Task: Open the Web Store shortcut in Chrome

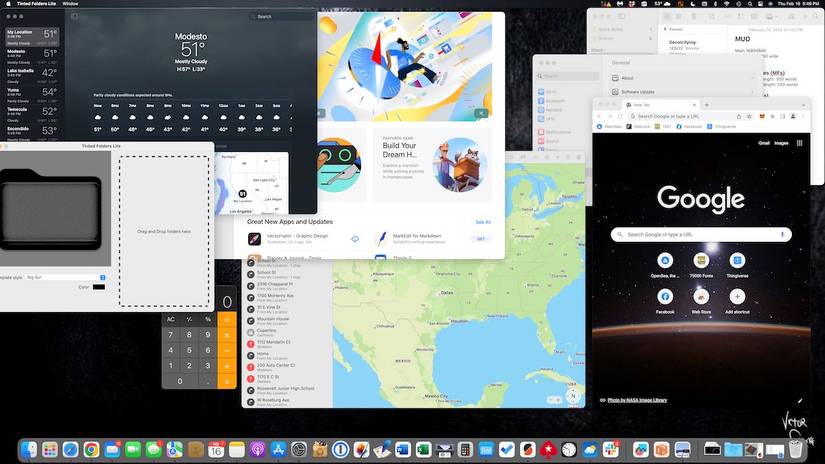Action: pyautogui.click(x=701, y=301)
